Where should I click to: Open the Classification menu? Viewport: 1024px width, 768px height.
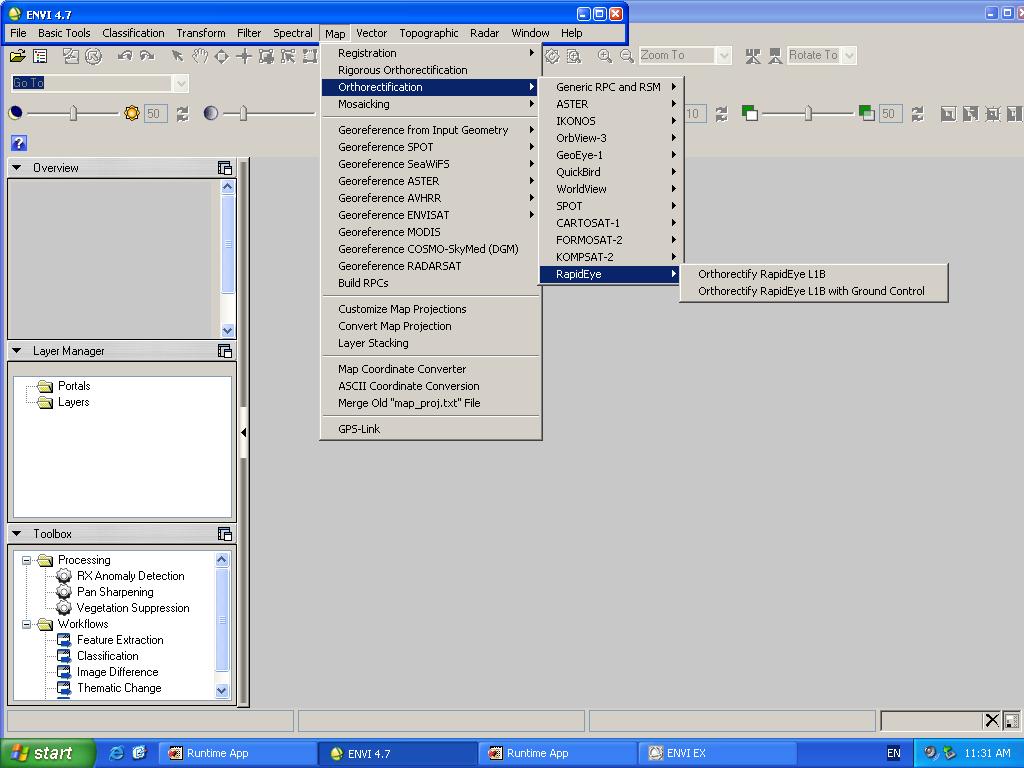(x=133, y=33)
